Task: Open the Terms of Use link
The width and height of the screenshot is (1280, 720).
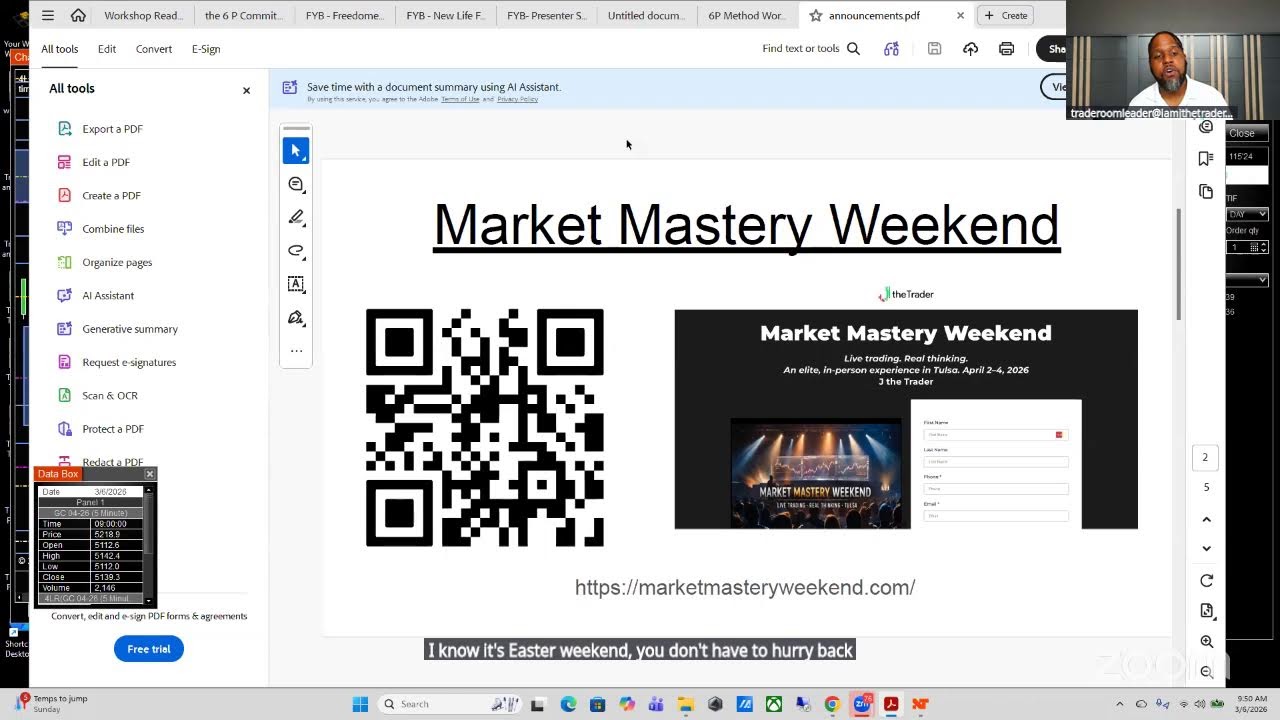Action: point(461,99)
